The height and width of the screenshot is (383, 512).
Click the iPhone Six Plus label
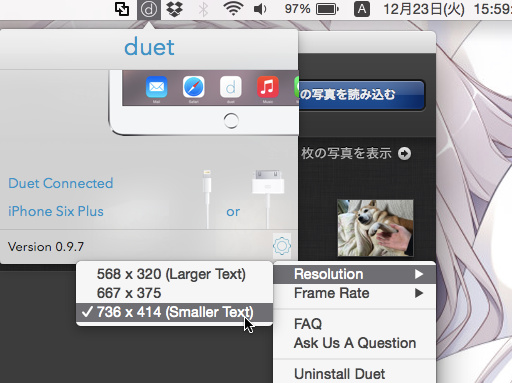[56, 211]
